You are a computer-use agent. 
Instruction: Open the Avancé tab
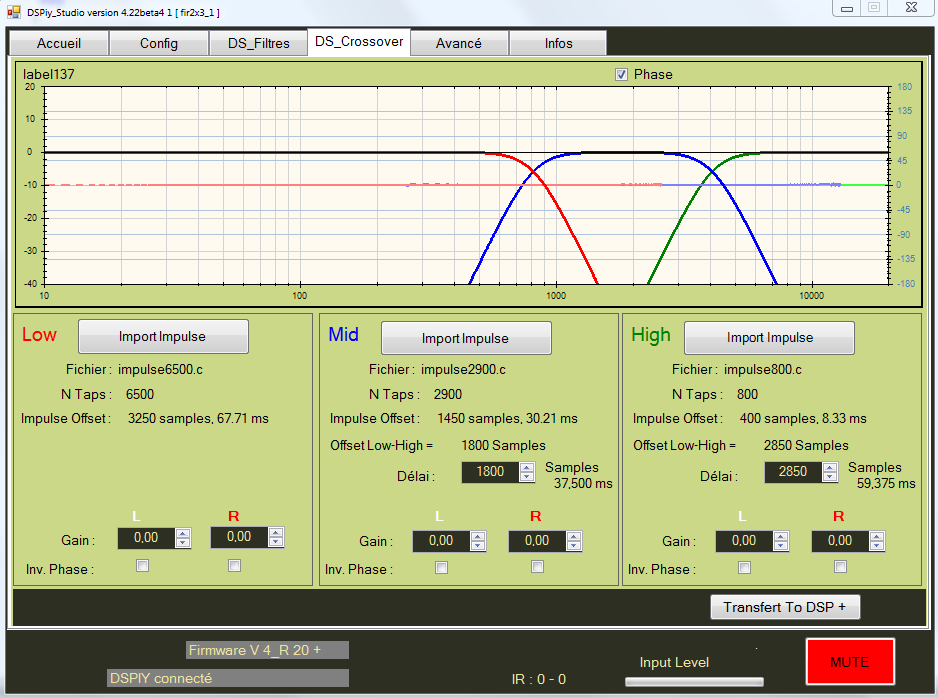click(458, 43)
